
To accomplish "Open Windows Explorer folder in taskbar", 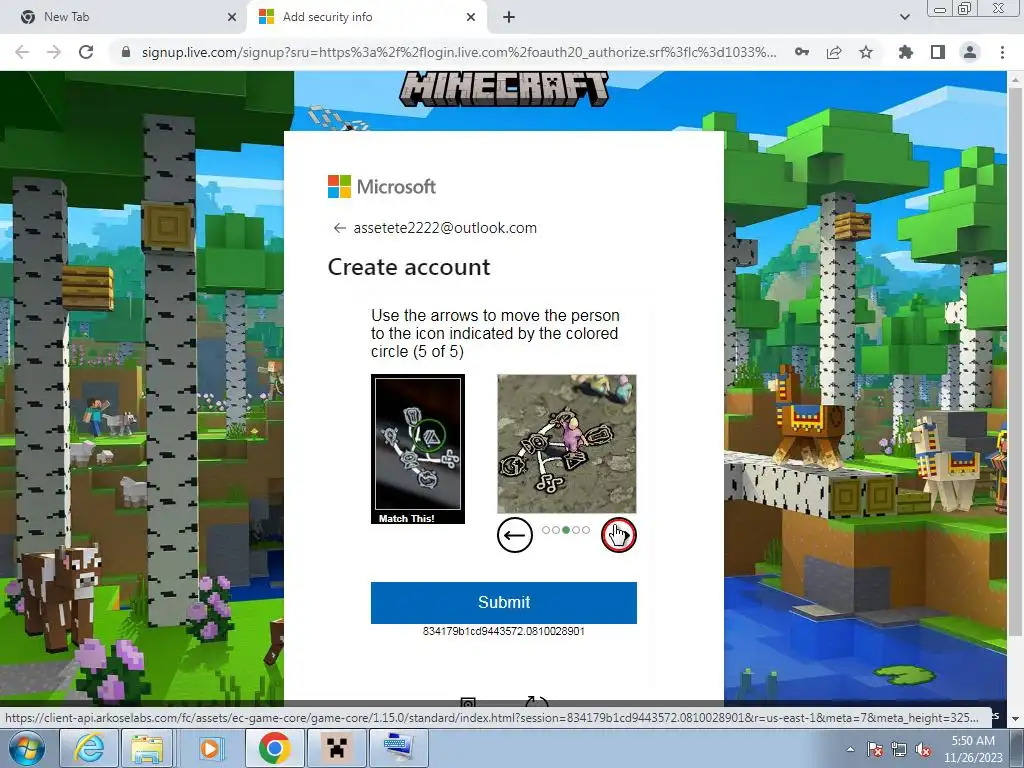I will [147, 748].
